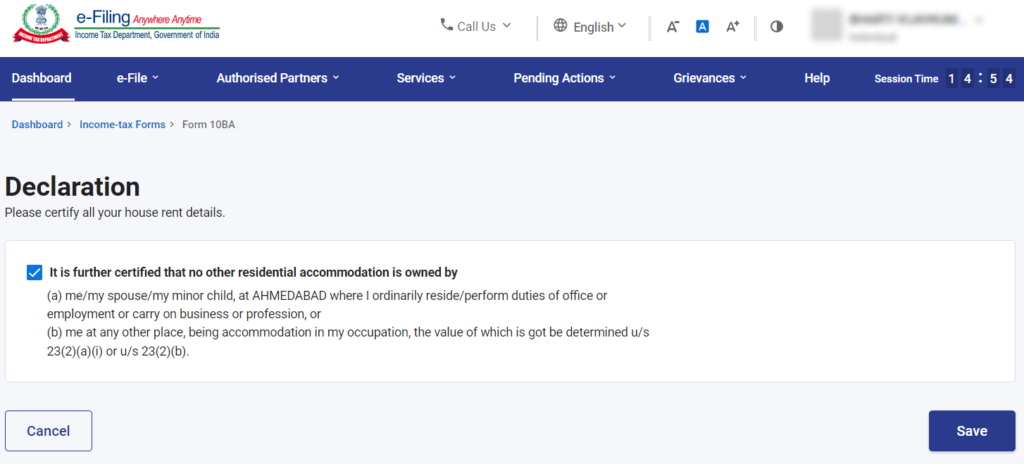
Task: Reset to default font size icon
Action: [702, 27]
